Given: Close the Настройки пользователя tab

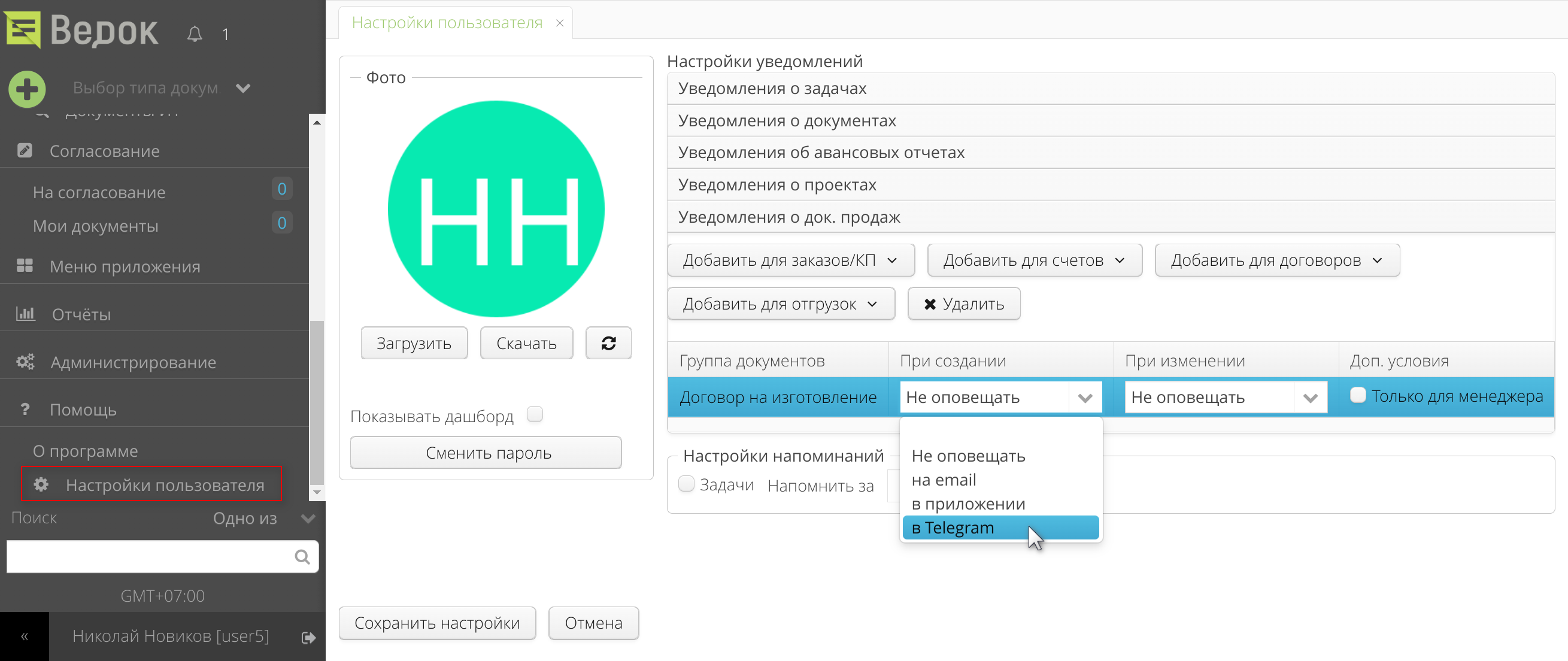Looking at the screenshot, I should [x=559, y=23].
